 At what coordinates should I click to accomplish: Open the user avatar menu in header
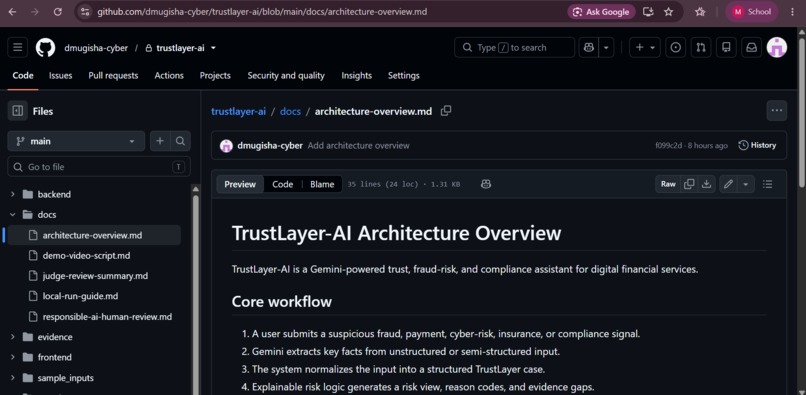777,47
